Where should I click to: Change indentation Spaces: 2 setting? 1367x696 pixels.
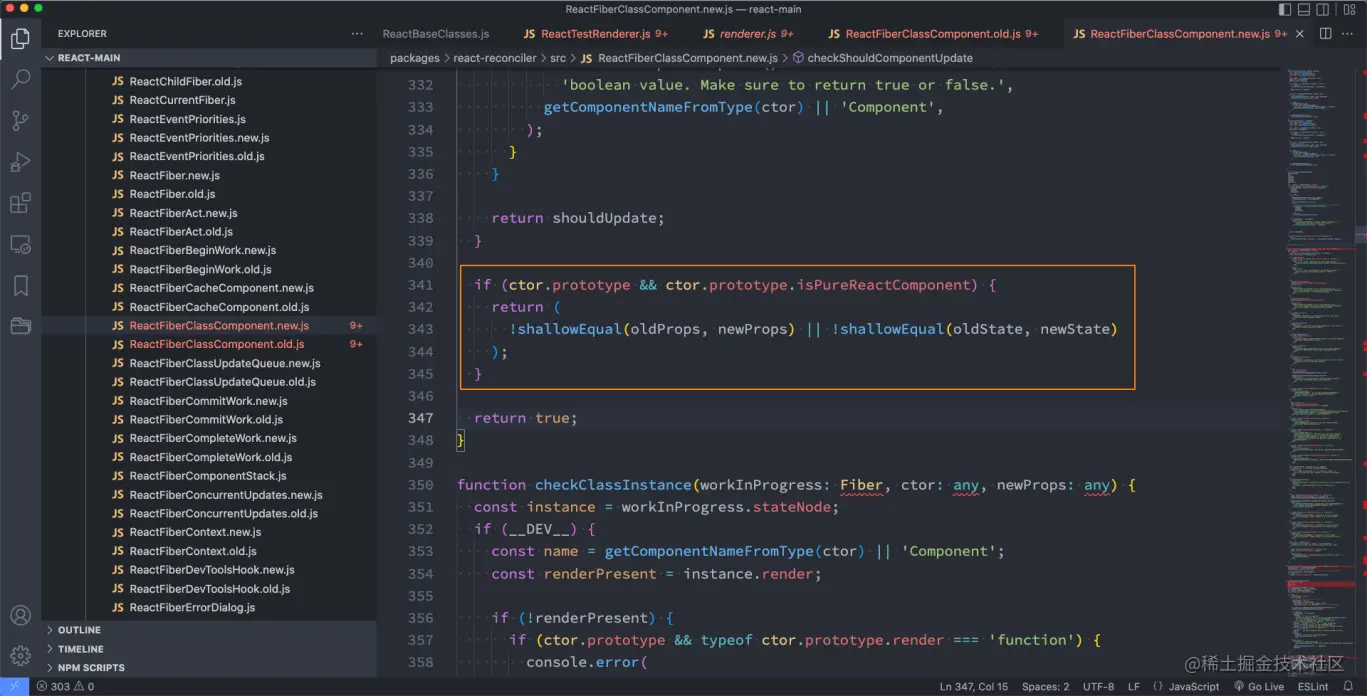pyautogui.click(x=1045, y=687)
